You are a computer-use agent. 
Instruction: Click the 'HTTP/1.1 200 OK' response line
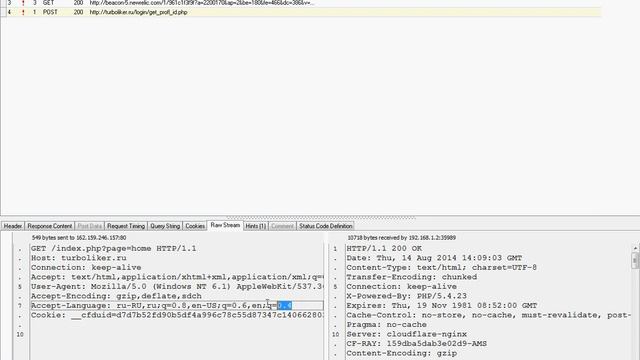click(x=384, y=248)
